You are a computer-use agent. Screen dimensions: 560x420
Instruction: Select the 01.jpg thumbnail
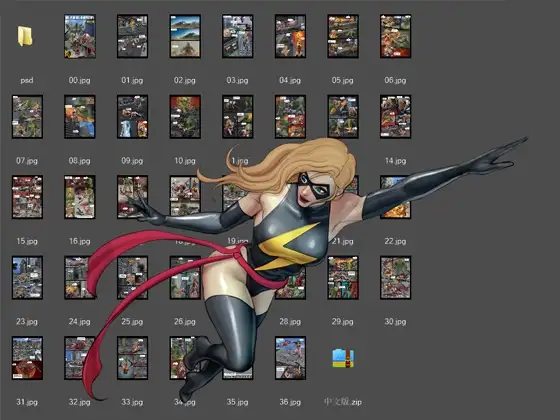coord(132,36)
